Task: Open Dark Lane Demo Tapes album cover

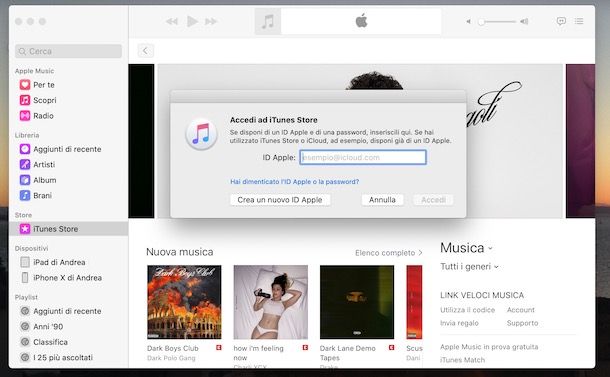Action: coord(357,302)
